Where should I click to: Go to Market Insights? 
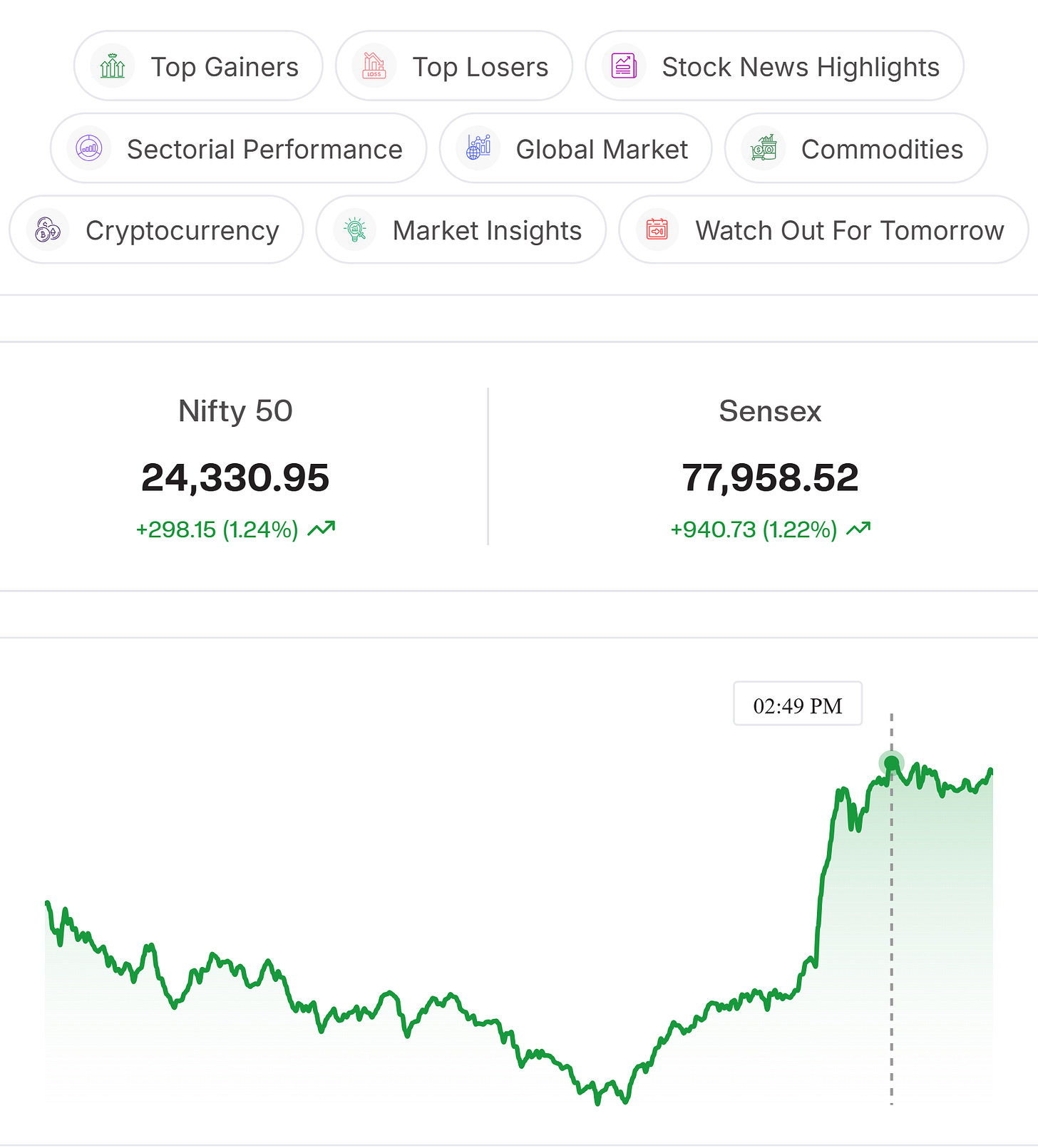(x=461, y=230)
